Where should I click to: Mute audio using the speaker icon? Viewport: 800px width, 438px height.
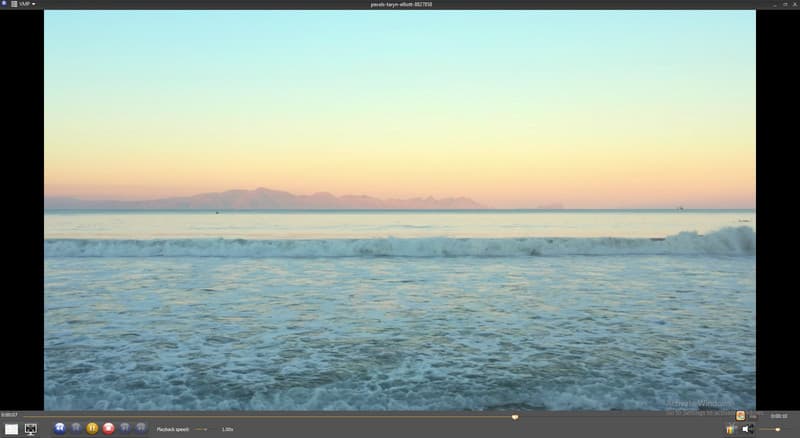(x=746, y=429)
